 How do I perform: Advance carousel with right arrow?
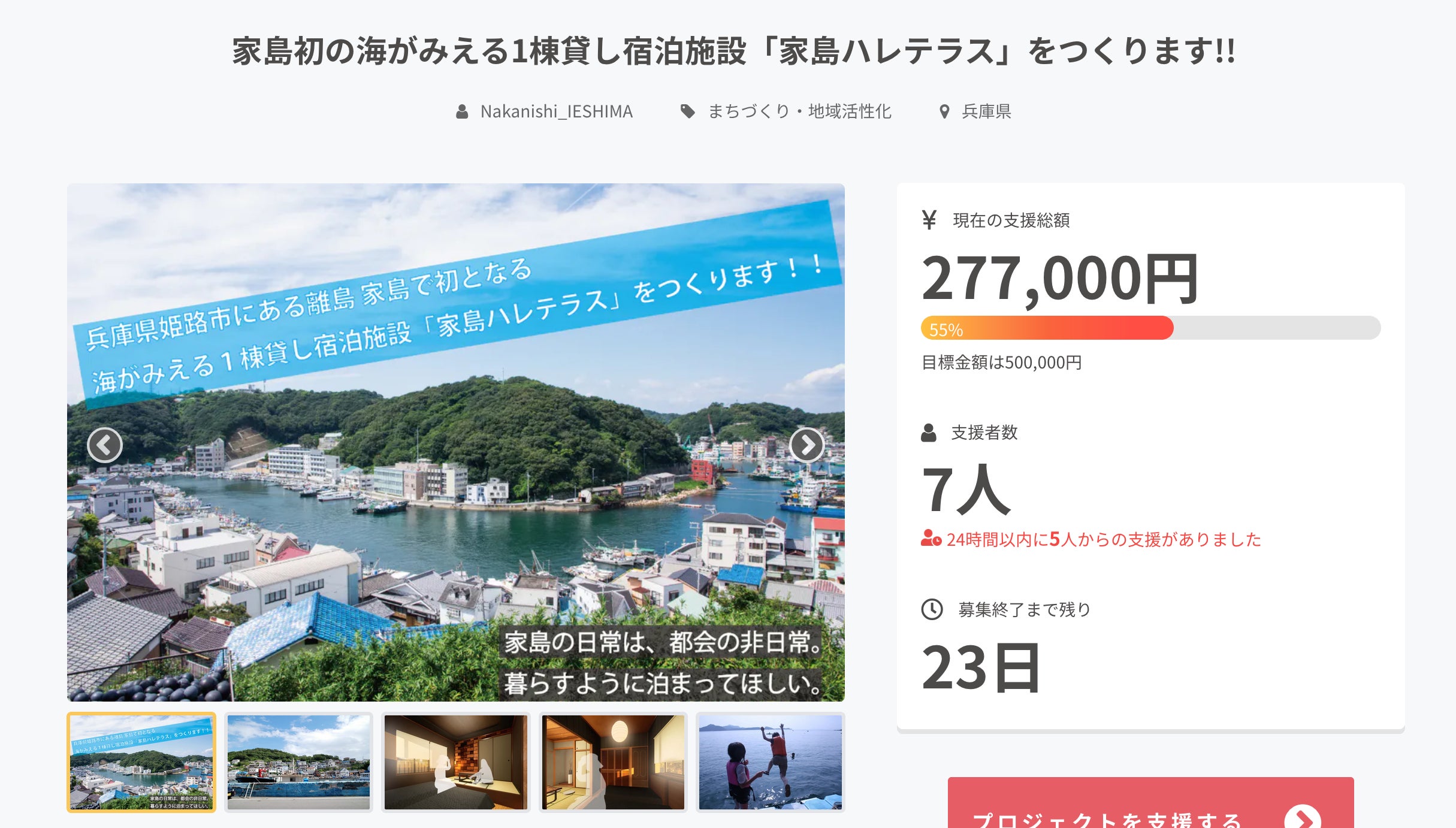[807, 445]
